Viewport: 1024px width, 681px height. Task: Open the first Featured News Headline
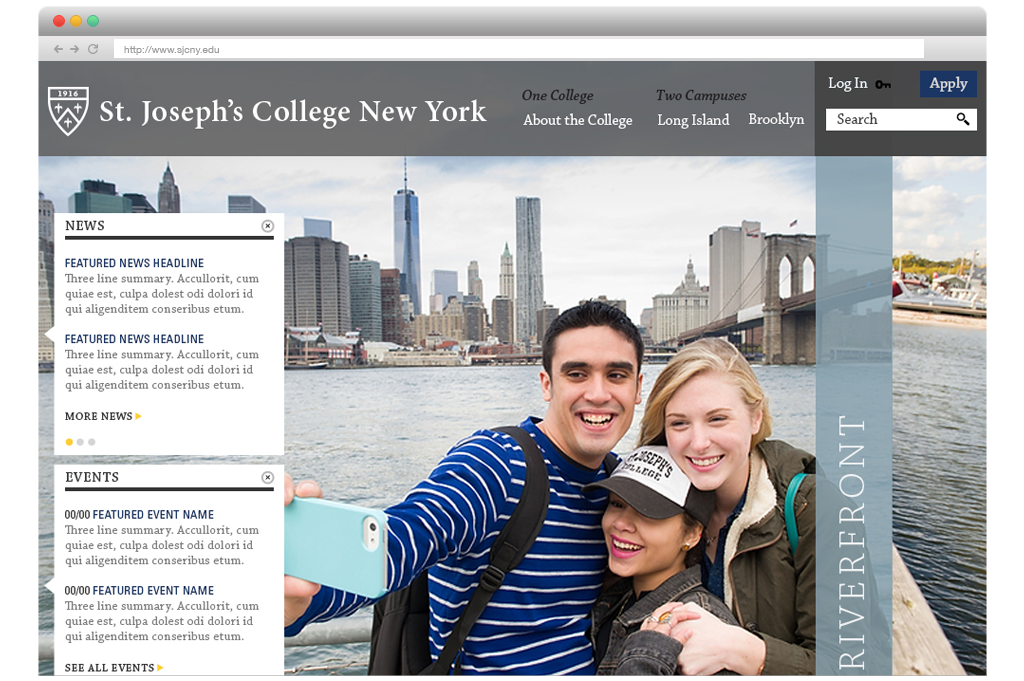(134, 263)
